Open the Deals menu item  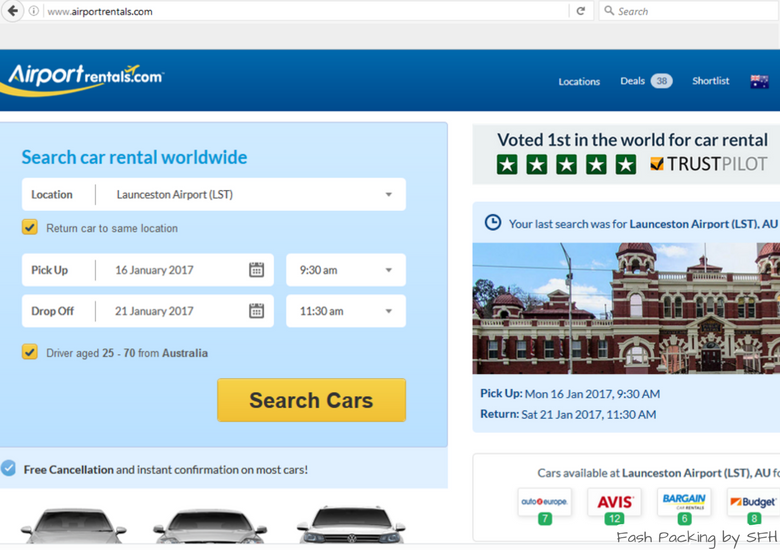(632, 81)
